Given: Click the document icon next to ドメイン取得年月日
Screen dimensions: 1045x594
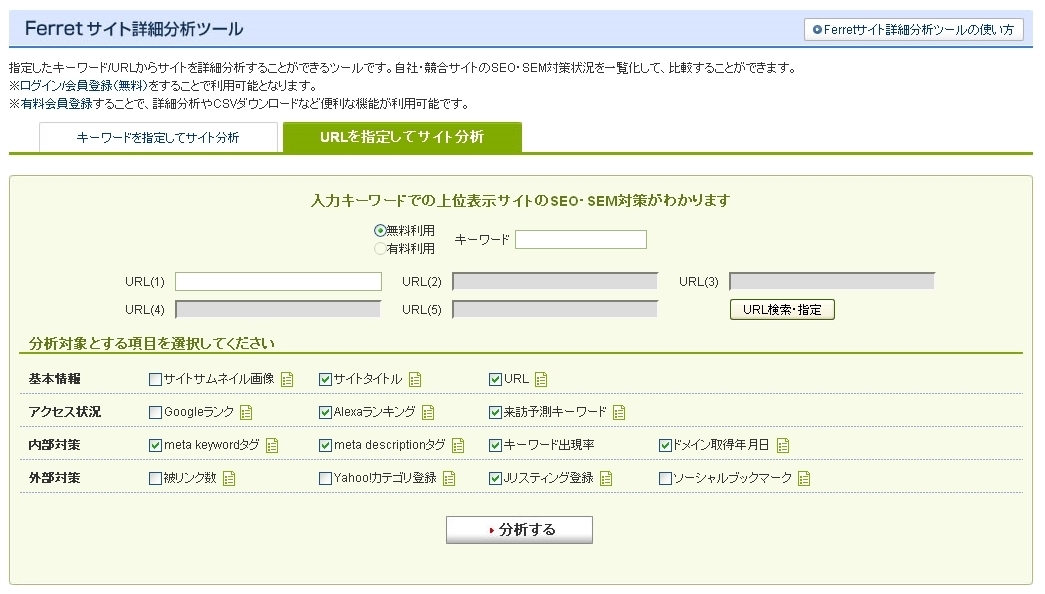Looking at the screenshot, I should (783, 445).
